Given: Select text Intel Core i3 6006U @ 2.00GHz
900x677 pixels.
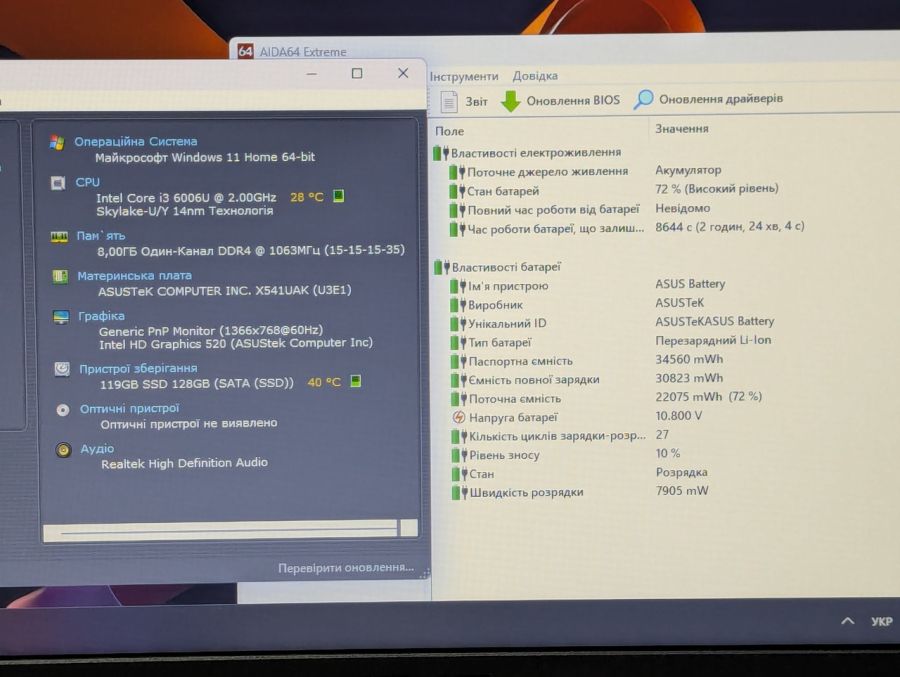Looking at the screenshot, I should click(x=186, y=198).
